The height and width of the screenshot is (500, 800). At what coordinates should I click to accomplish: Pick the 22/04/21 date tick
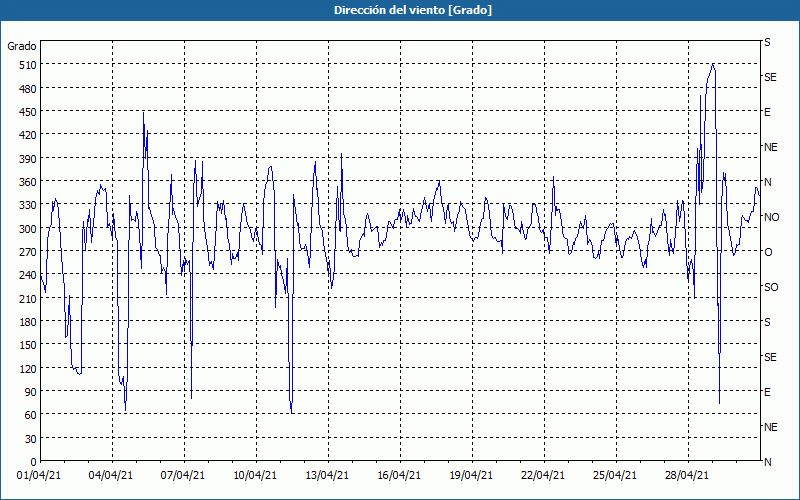(x=543, y=476)
